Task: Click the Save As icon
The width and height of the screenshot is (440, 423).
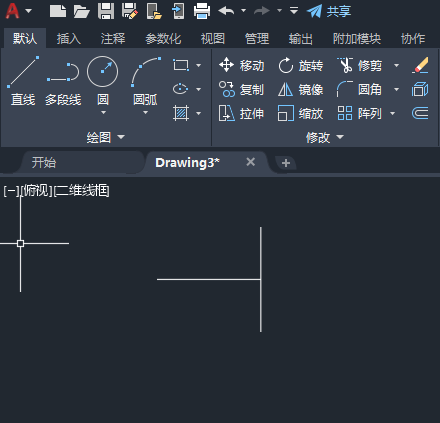Action: pyautogui.click(x=130, y=11)
